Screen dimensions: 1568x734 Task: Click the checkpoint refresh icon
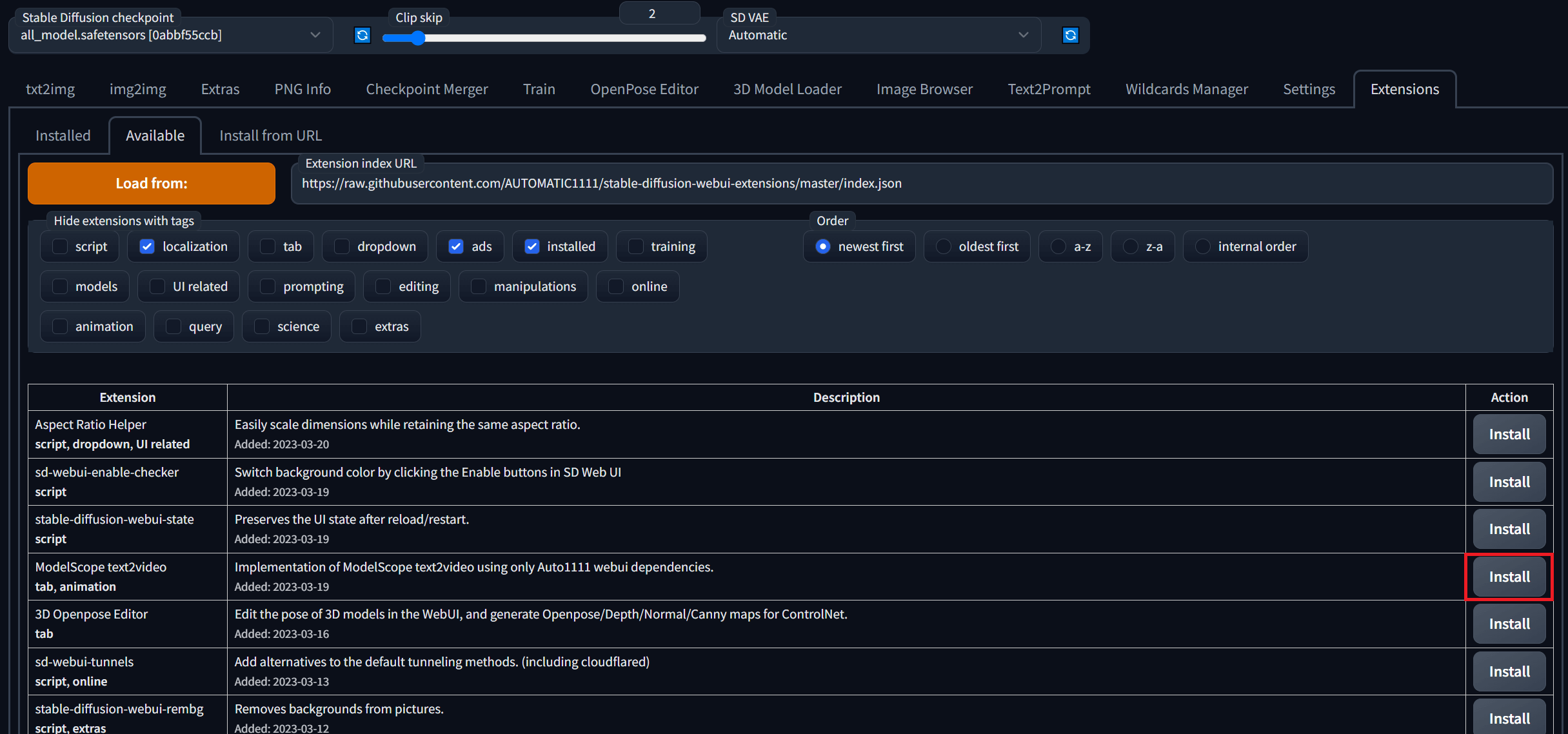coord(362,35)
